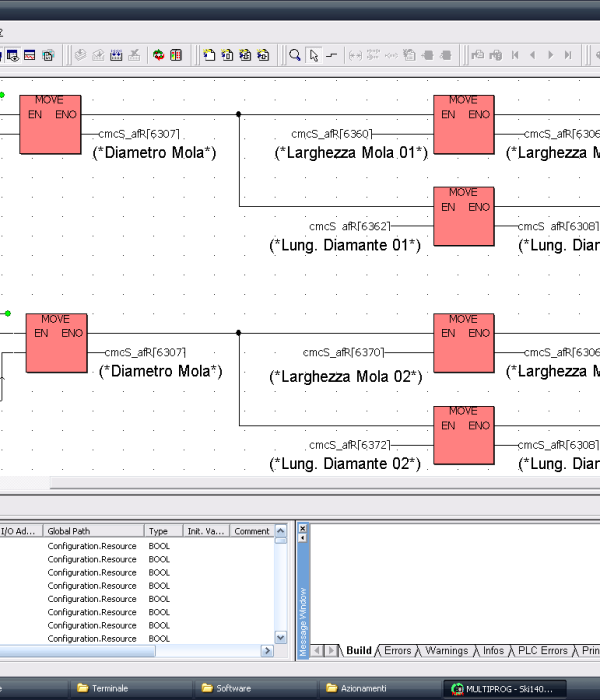Click the zoom magnifier tool in toolbar
600x700 pixels.
295,55
